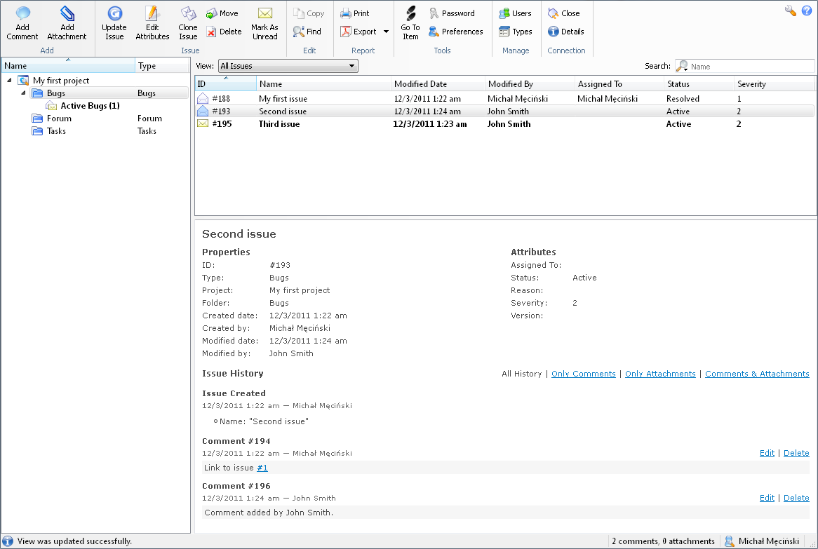Collapse the Bugs folder node
The width and height of the screenshot is (818, 549).
click(23, 93)
